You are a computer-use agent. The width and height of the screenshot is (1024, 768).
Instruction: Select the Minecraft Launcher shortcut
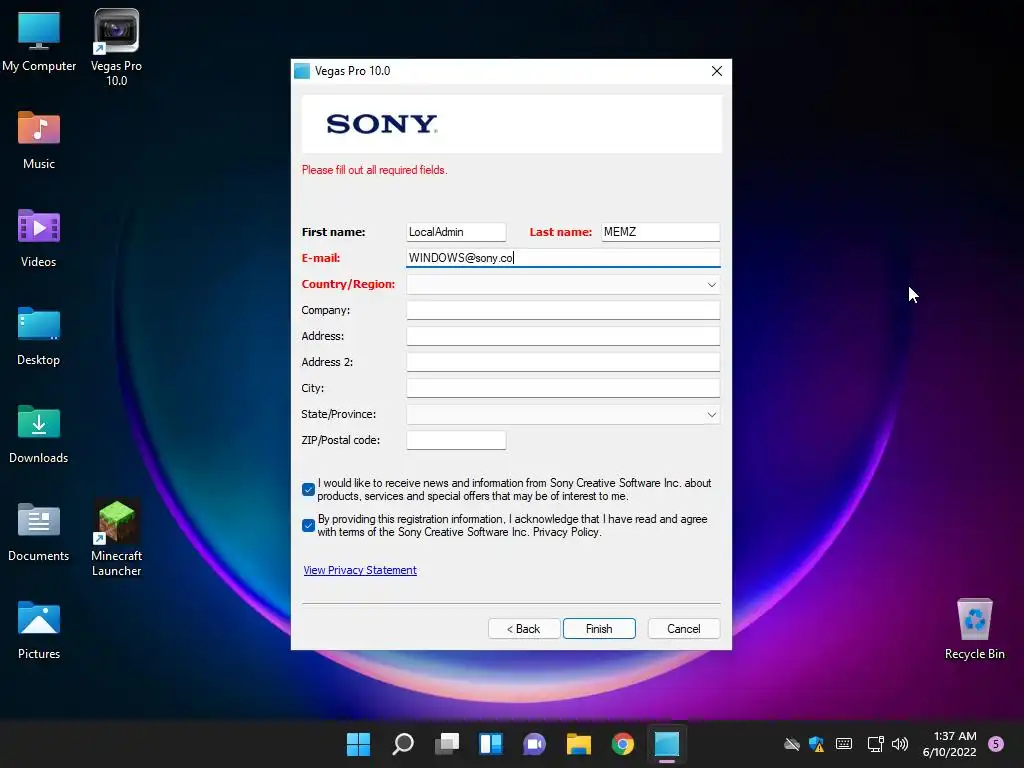116,538
